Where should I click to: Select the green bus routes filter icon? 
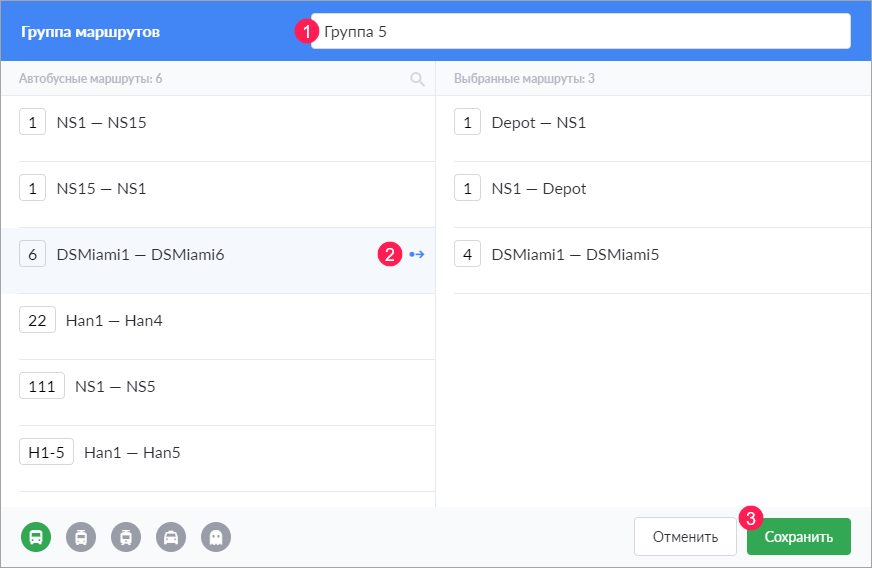pyautogui.click(x=36, y=537)
